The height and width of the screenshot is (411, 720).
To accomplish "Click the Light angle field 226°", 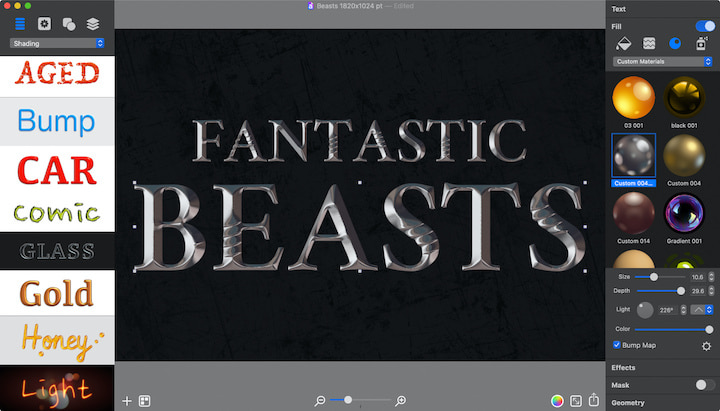I will [x=668, y=310].
